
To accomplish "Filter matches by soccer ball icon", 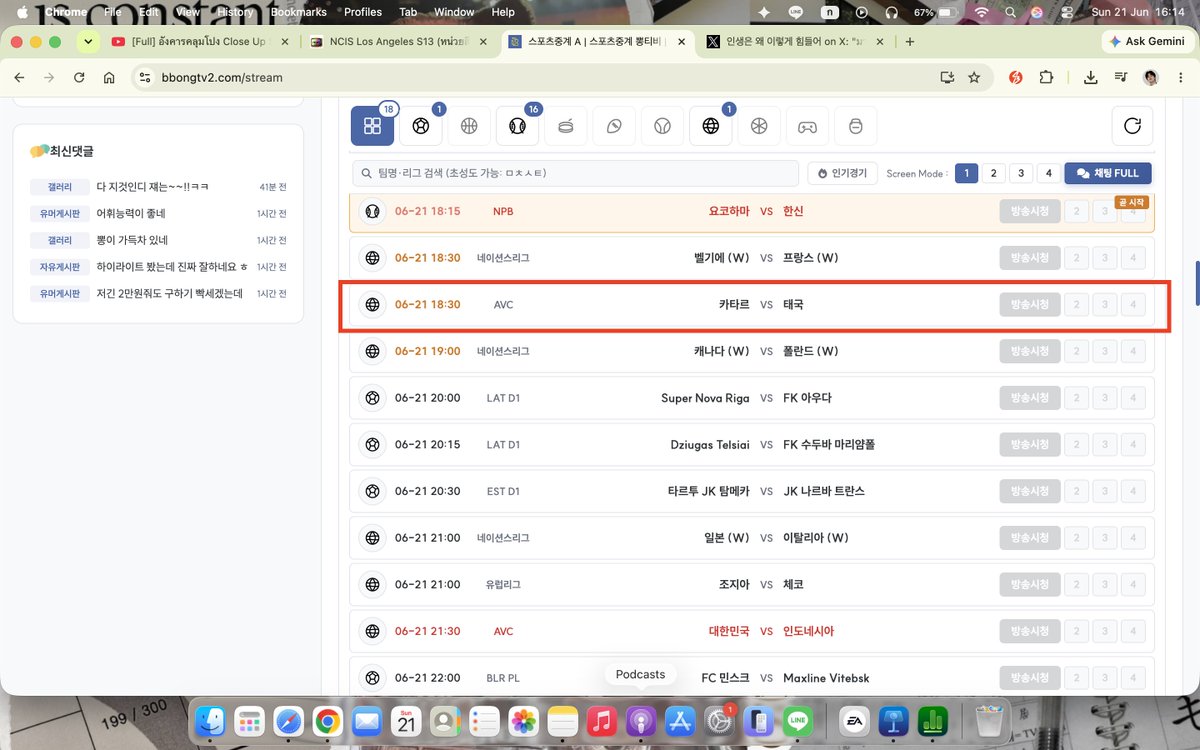I will click(420, 126).
